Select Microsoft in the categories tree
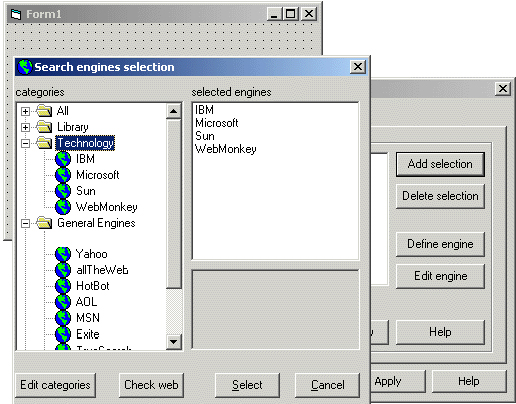The width and height of the screenshot is (516, 404). pos(98,175)
